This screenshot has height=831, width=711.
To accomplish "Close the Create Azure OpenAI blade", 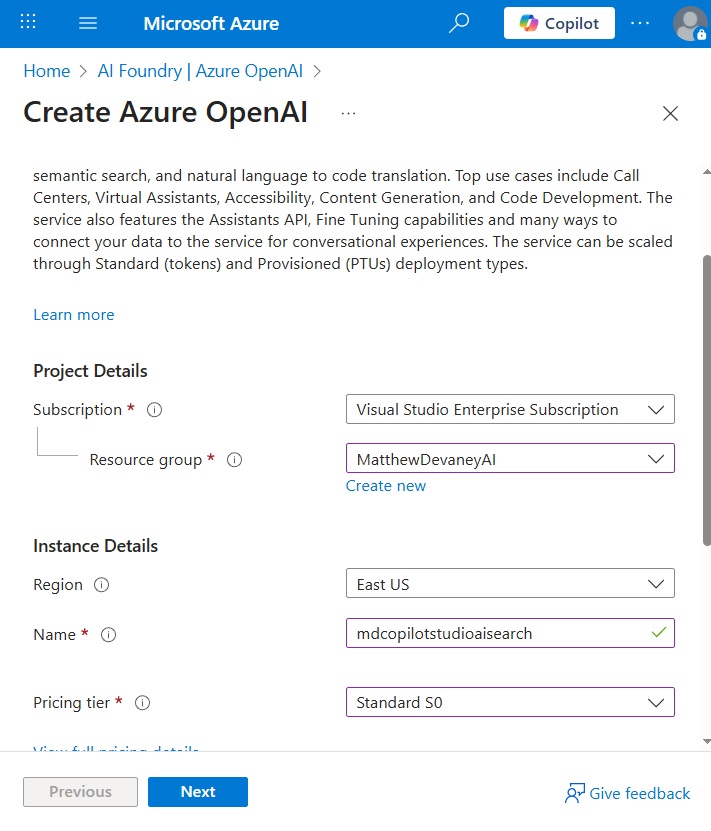I will [x=670, y=113].
